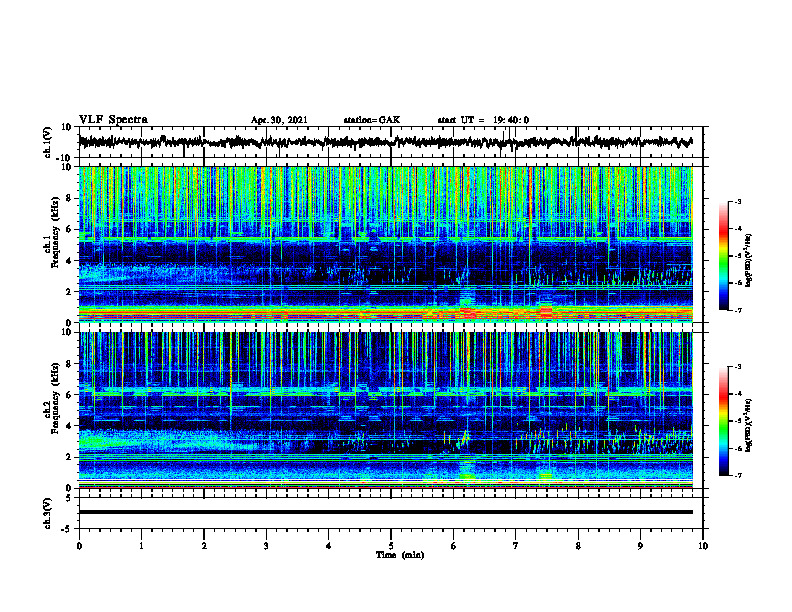Click time axis tick label '9'
This screenshot has width=792, height=612.
640,546
